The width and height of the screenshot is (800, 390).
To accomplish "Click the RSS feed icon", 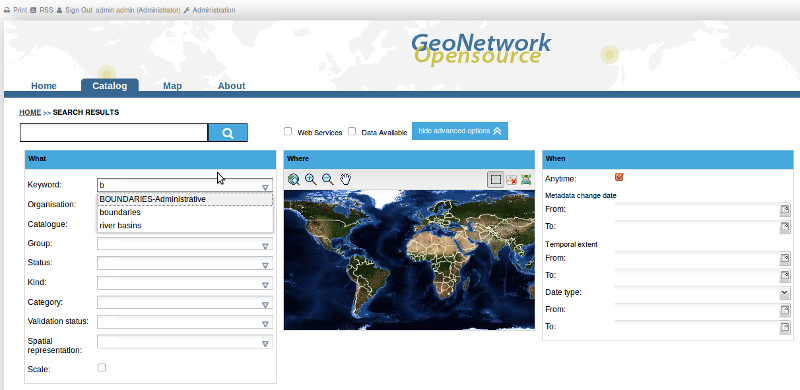I will click(x=33, y=10).
